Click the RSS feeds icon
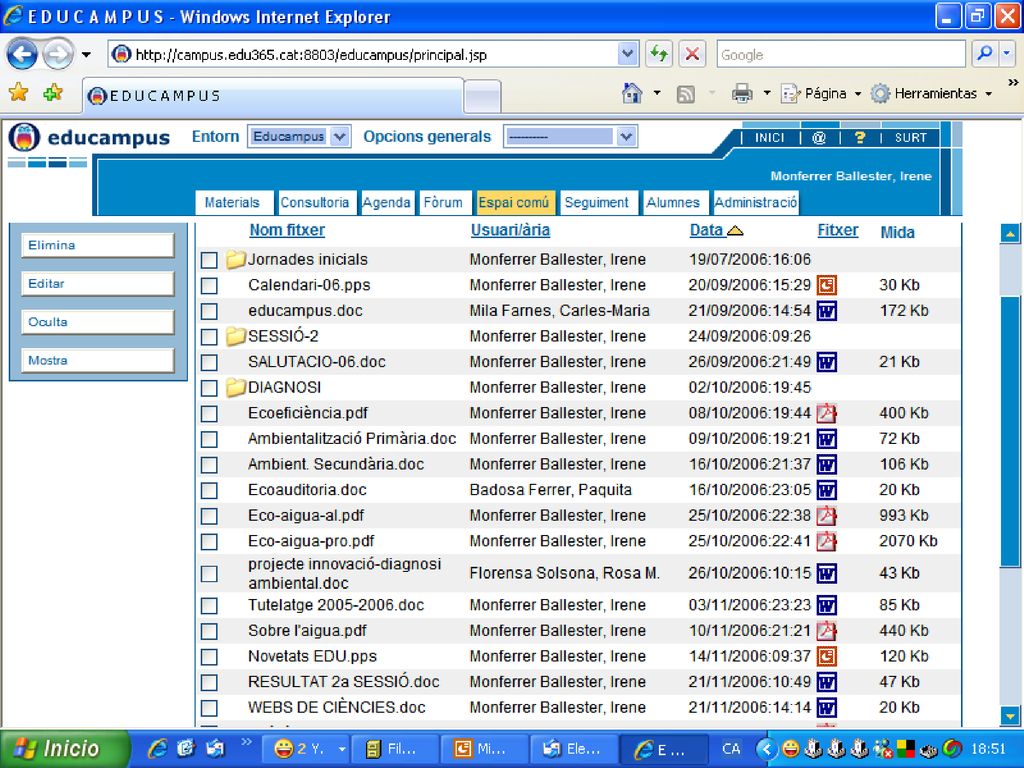 (x=686, y=94)
